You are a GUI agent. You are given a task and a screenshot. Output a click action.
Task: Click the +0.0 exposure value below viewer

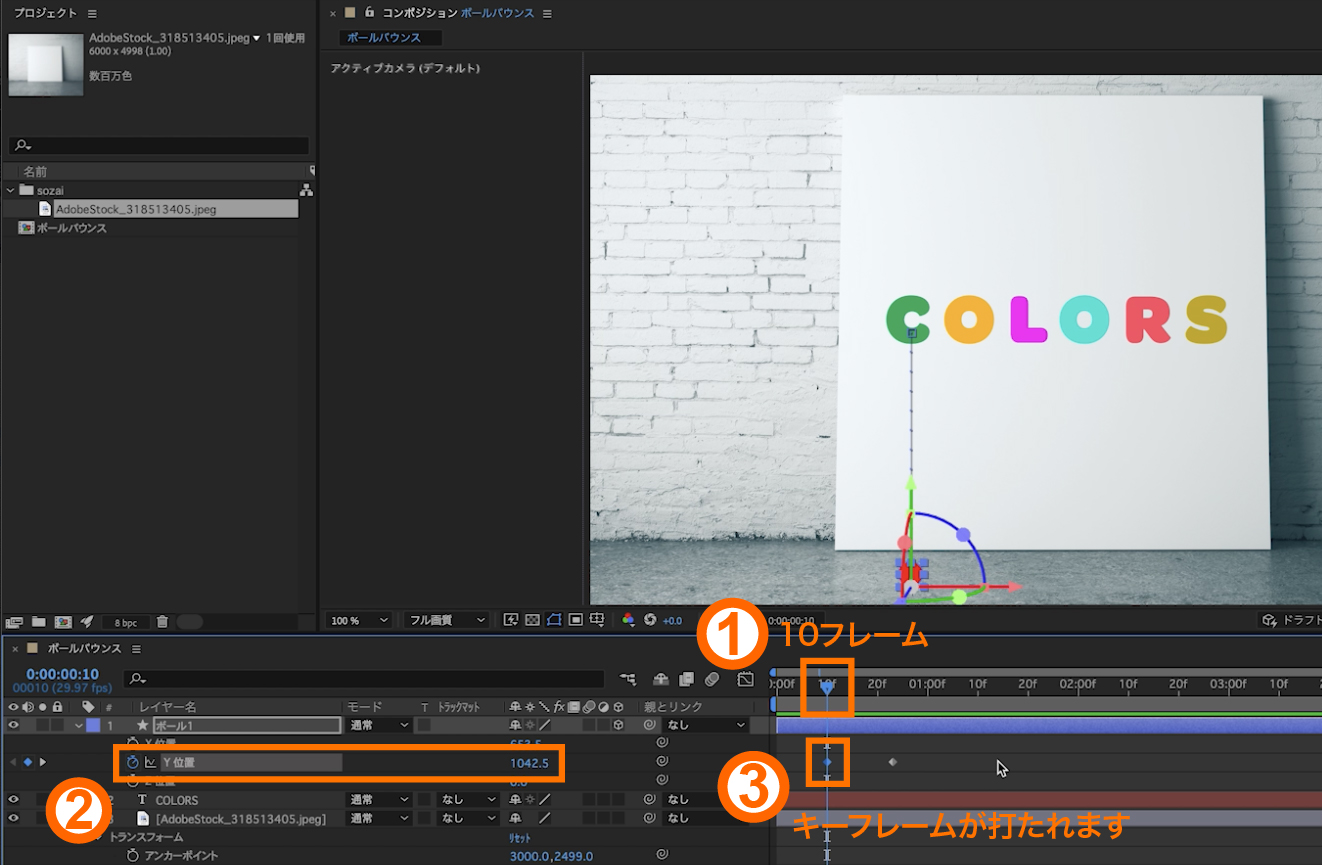point(673,621)
